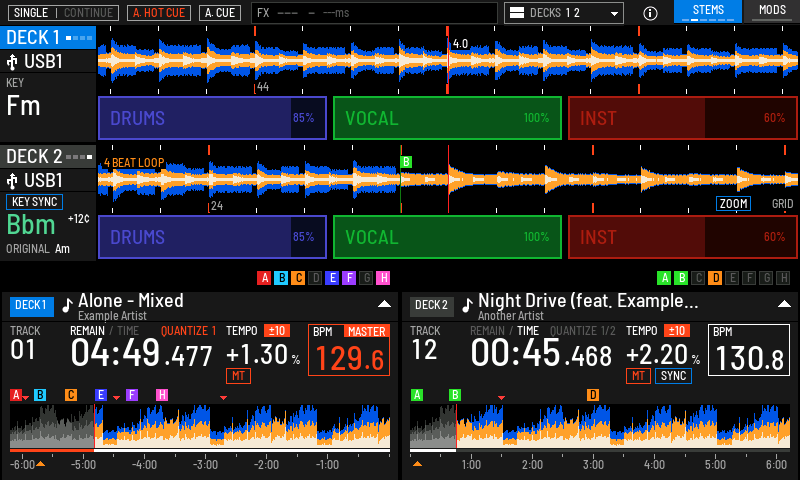The image size is (800, 480).
Task: Click hot cue B flag on Deck 2 waveform
Action: tap(406, 162)
